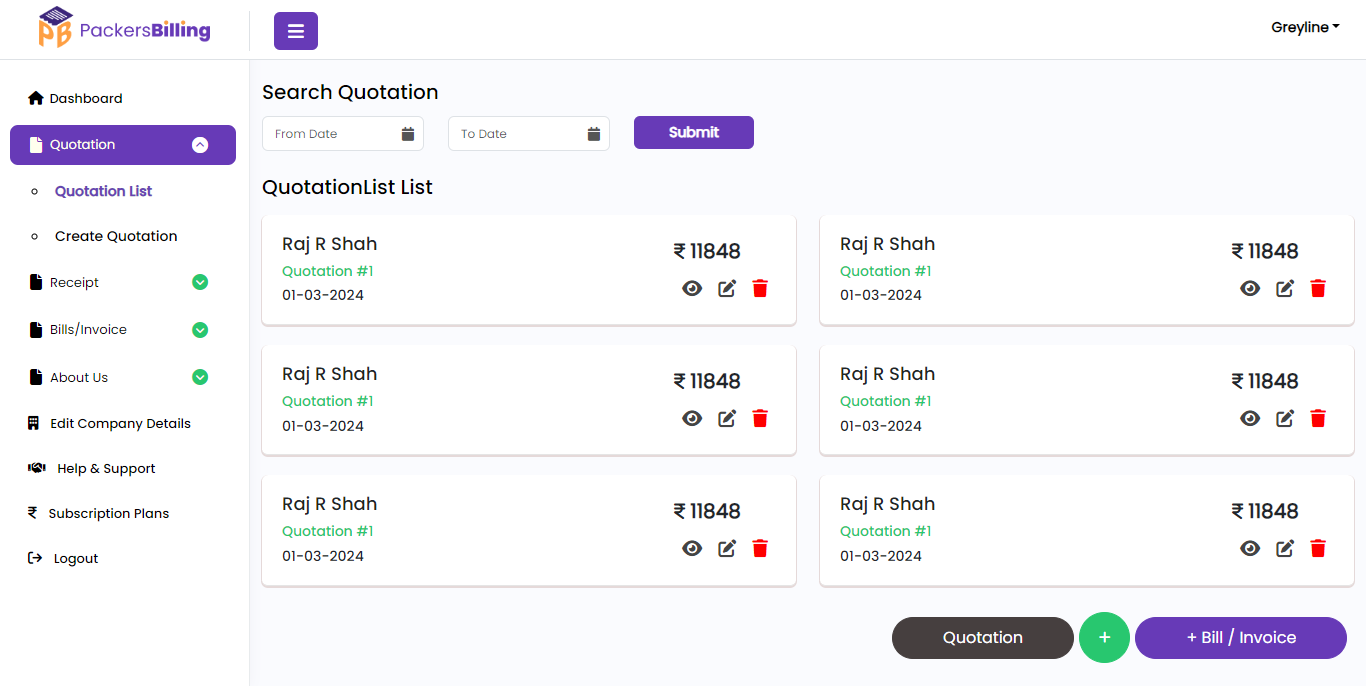View the top-left quotation card via eye icon

click(x=692, y=288)
